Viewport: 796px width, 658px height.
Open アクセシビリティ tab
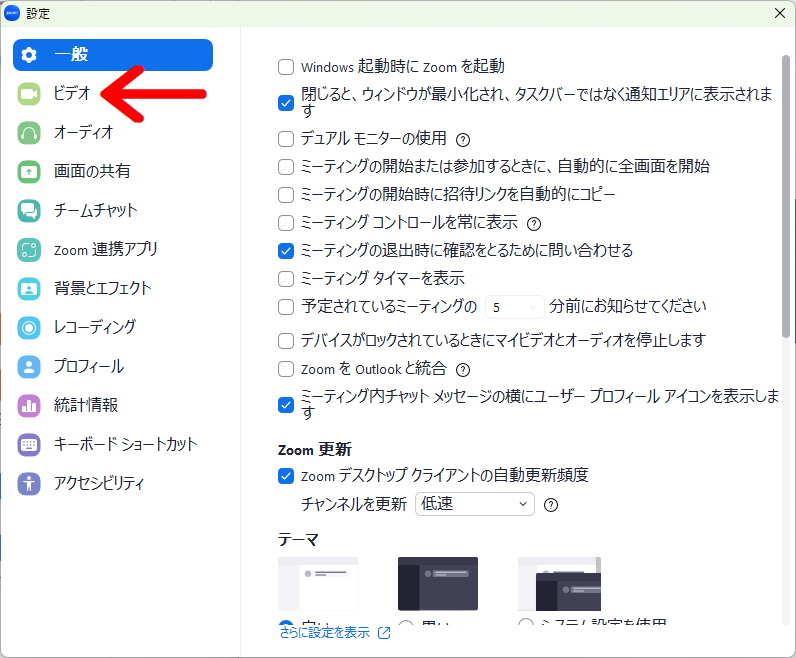tap(113, 483)
